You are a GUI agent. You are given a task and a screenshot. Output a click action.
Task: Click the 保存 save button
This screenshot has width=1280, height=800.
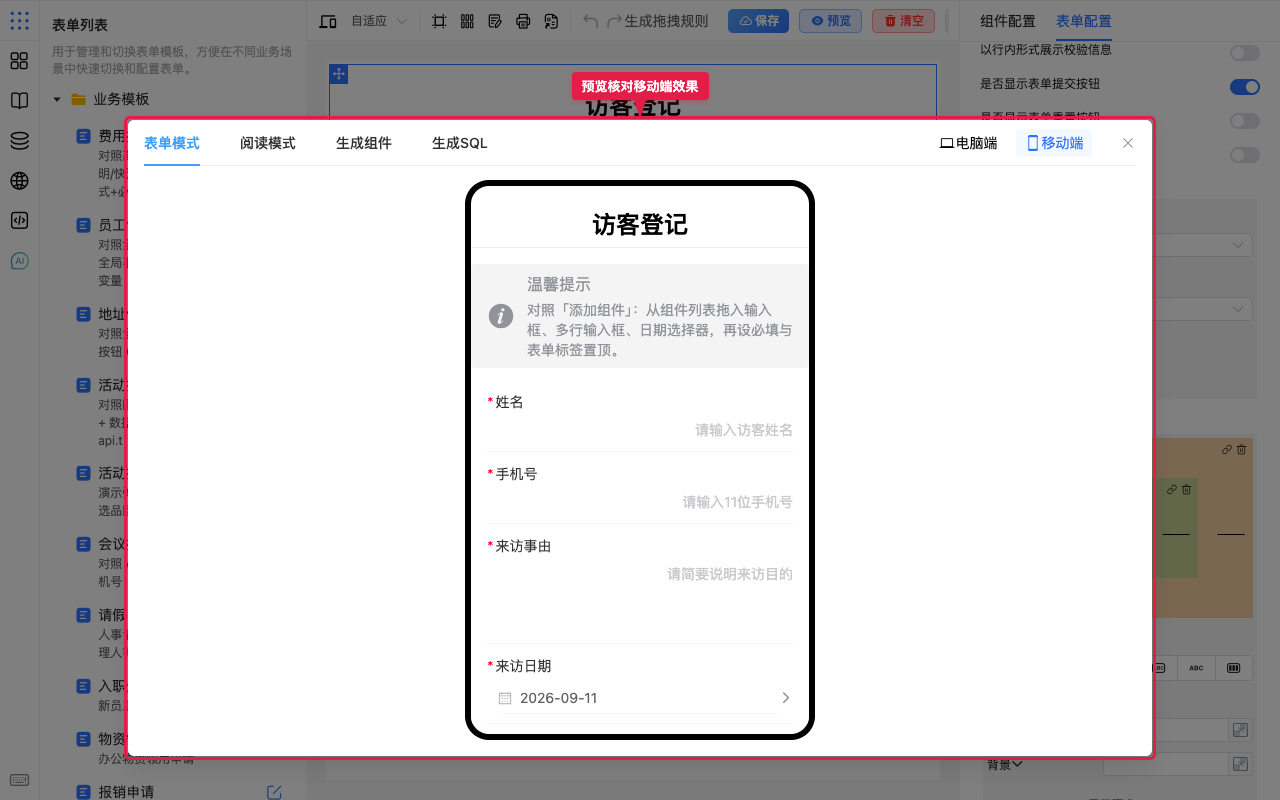click(x=758, y=21)
